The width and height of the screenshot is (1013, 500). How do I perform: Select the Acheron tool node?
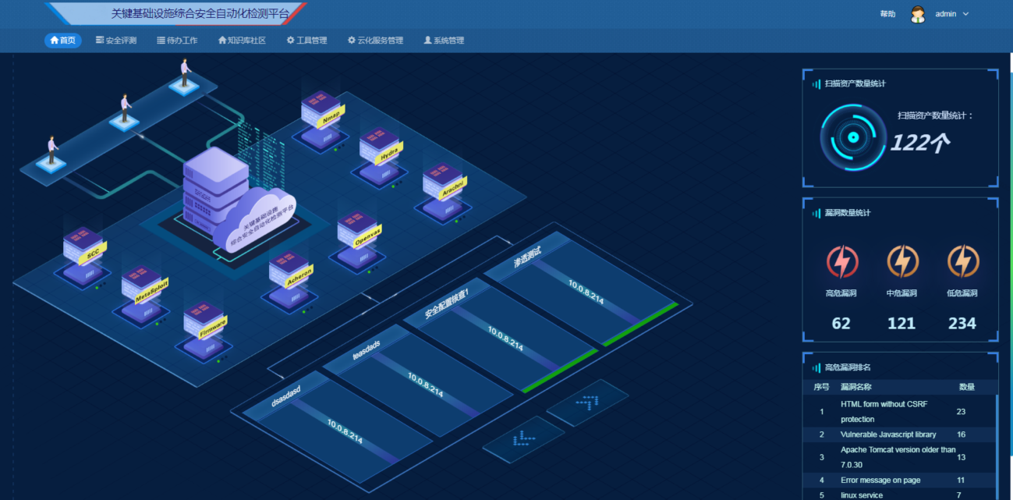click(x=289, y=282)
